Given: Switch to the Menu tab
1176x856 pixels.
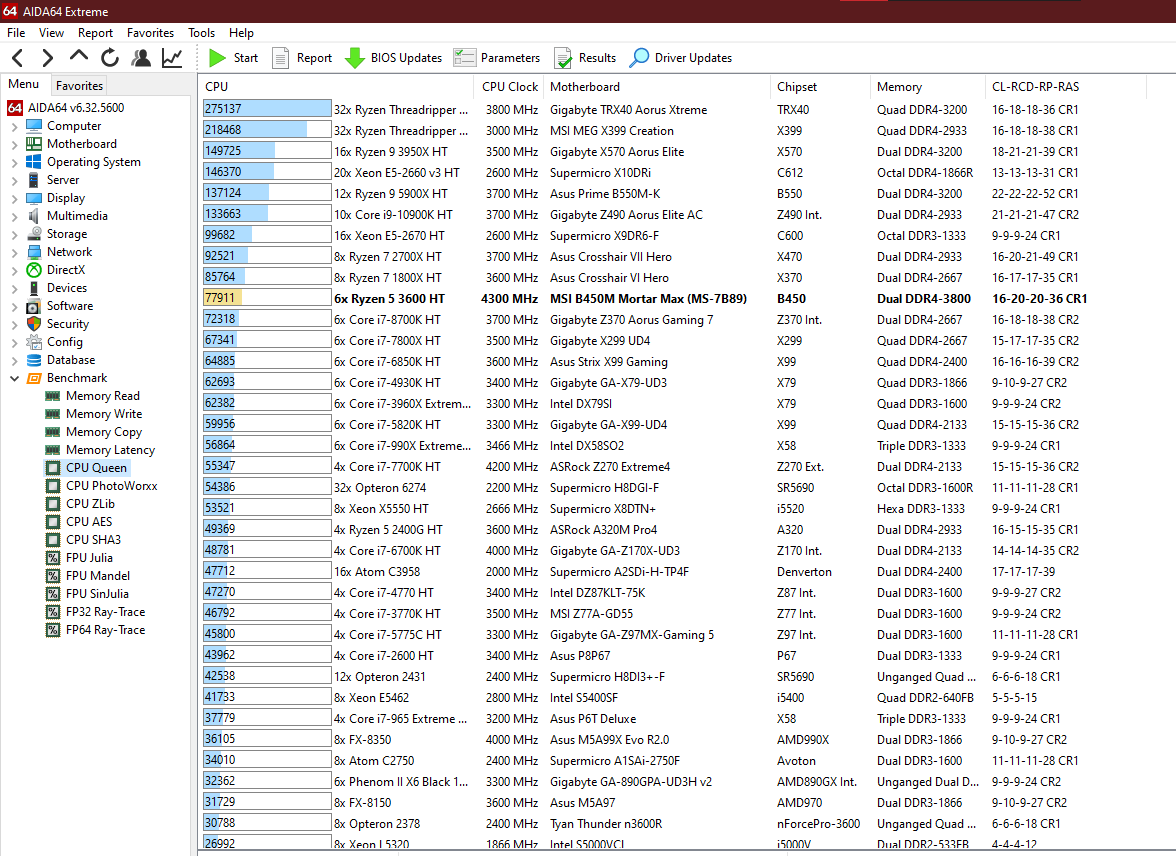Looking at the screenshot, I should (x=23, y=84).
